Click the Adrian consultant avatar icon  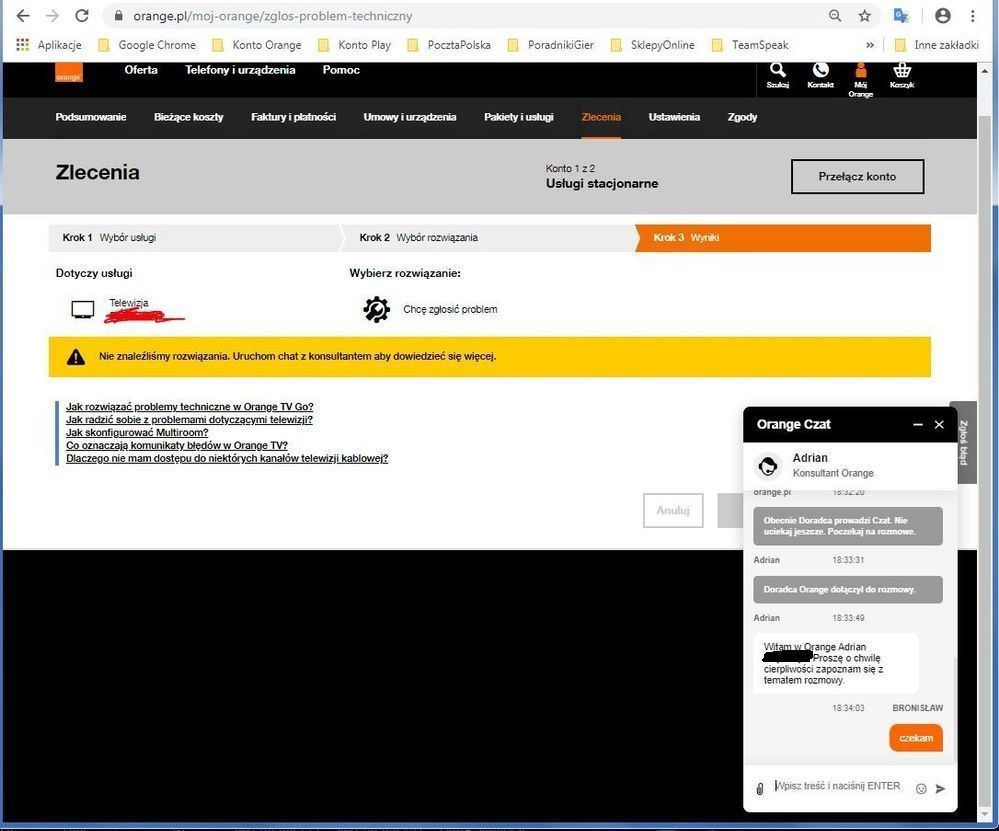[768, 465]
